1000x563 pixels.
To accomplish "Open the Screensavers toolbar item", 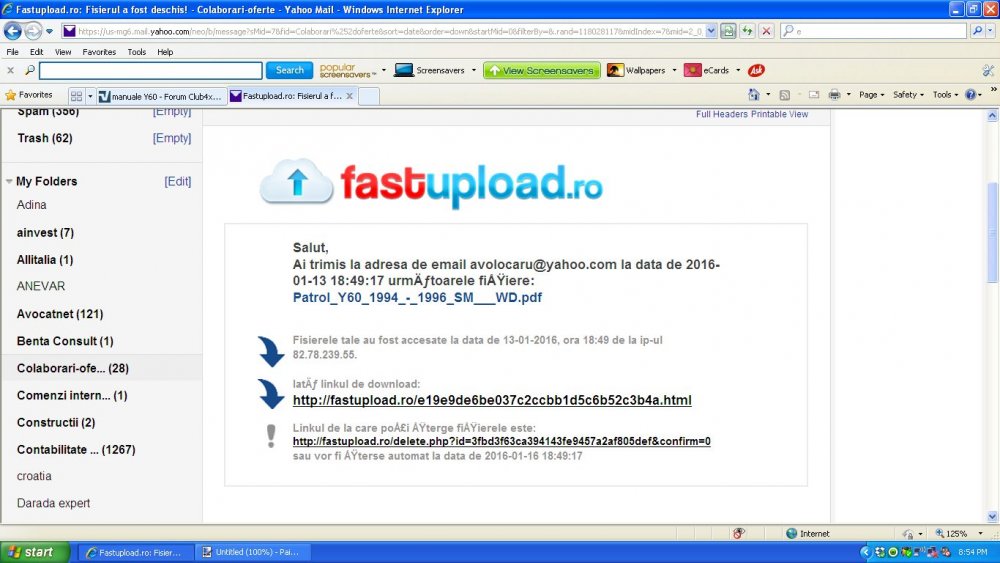I will [429, 70].
